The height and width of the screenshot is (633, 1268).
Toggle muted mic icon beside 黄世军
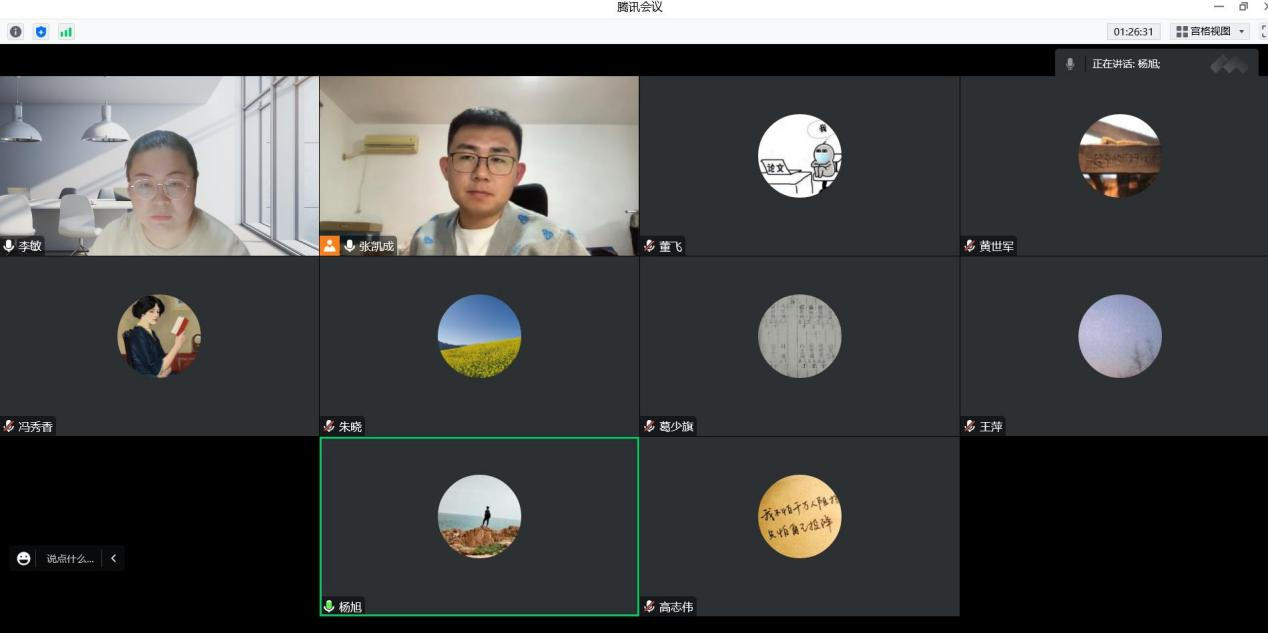pos(970,246)
